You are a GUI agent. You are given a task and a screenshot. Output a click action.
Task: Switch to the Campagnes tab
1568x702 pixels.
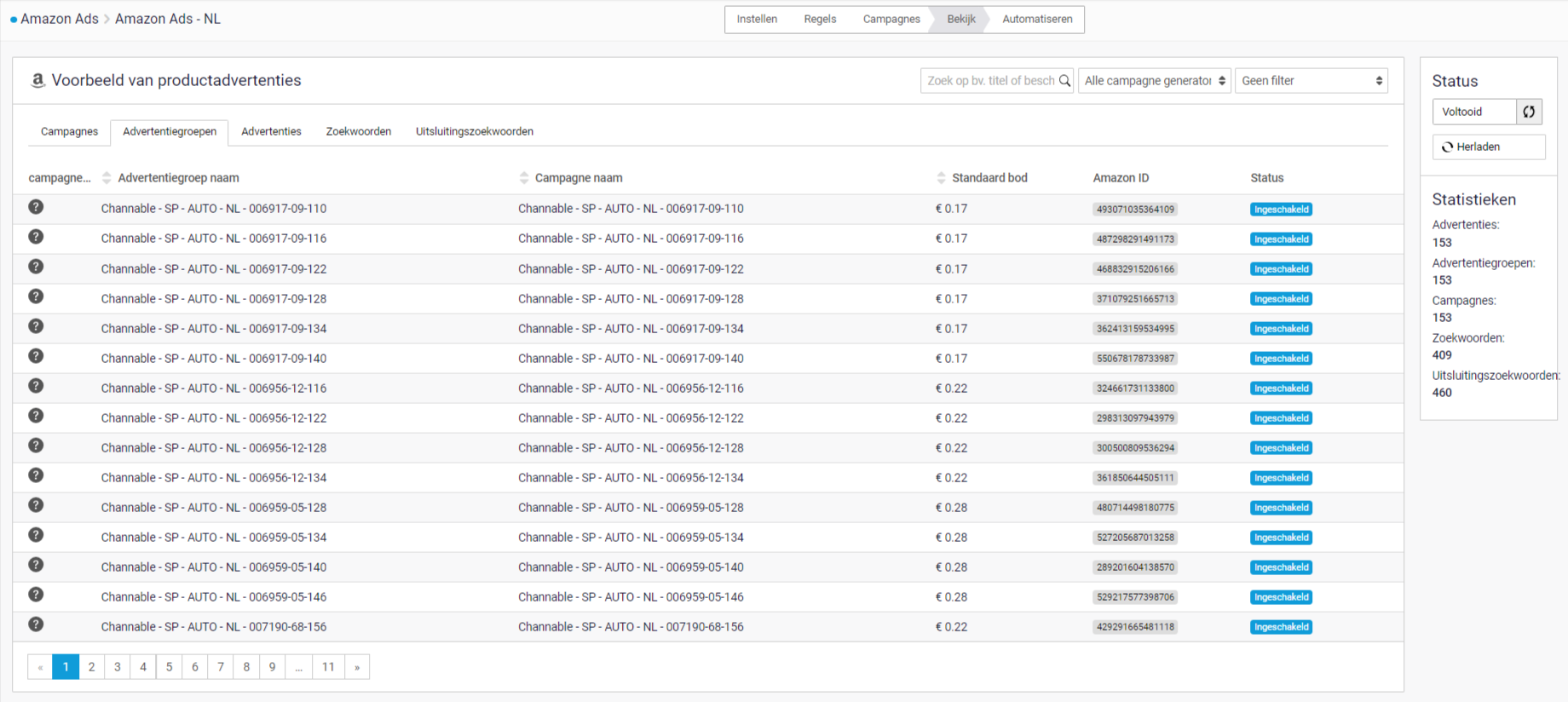(x=69, y=131)
